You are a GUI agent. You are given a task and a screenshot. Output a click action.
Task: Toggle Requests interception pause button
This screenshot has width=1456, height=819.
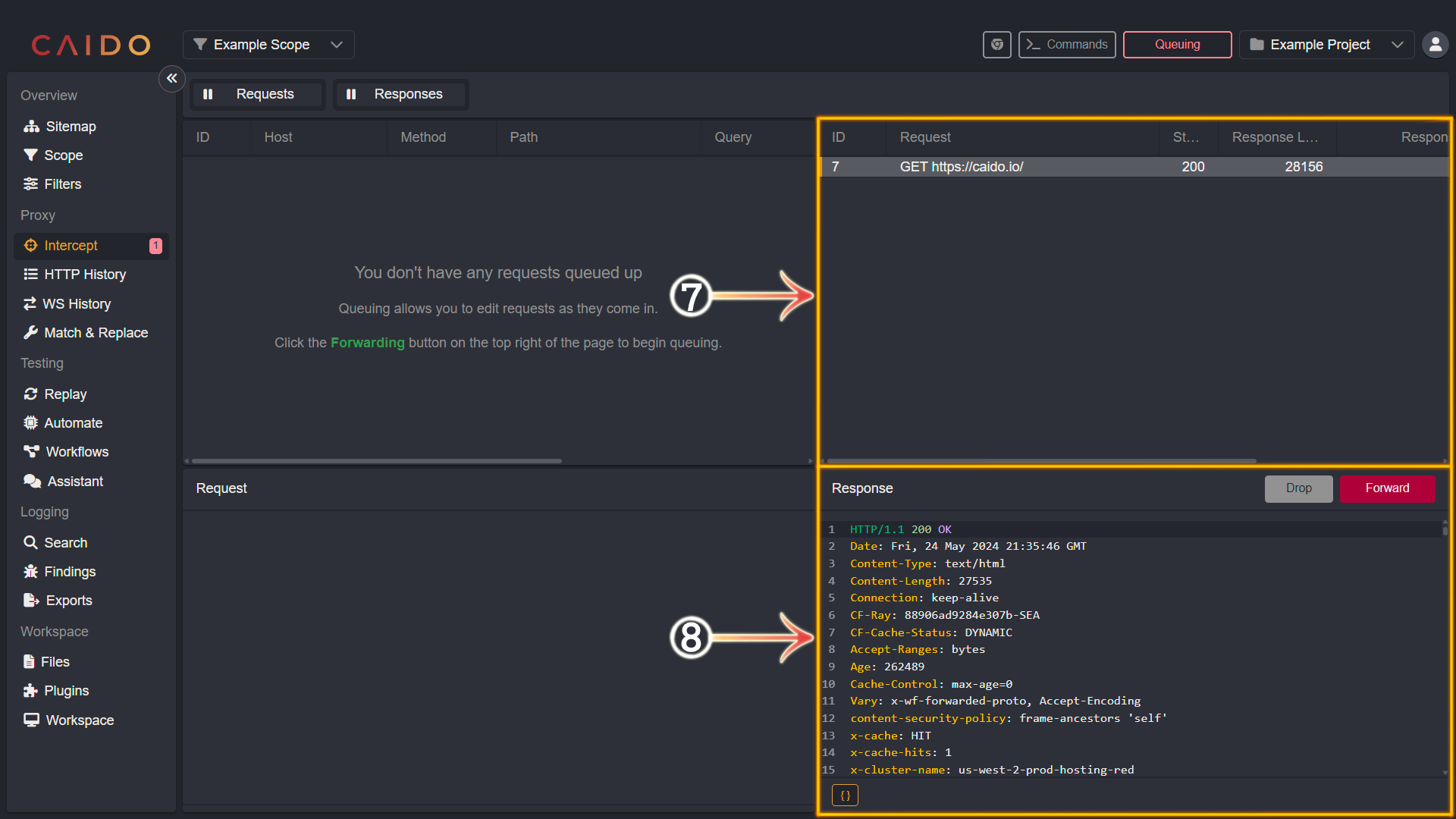coord(257,94)
